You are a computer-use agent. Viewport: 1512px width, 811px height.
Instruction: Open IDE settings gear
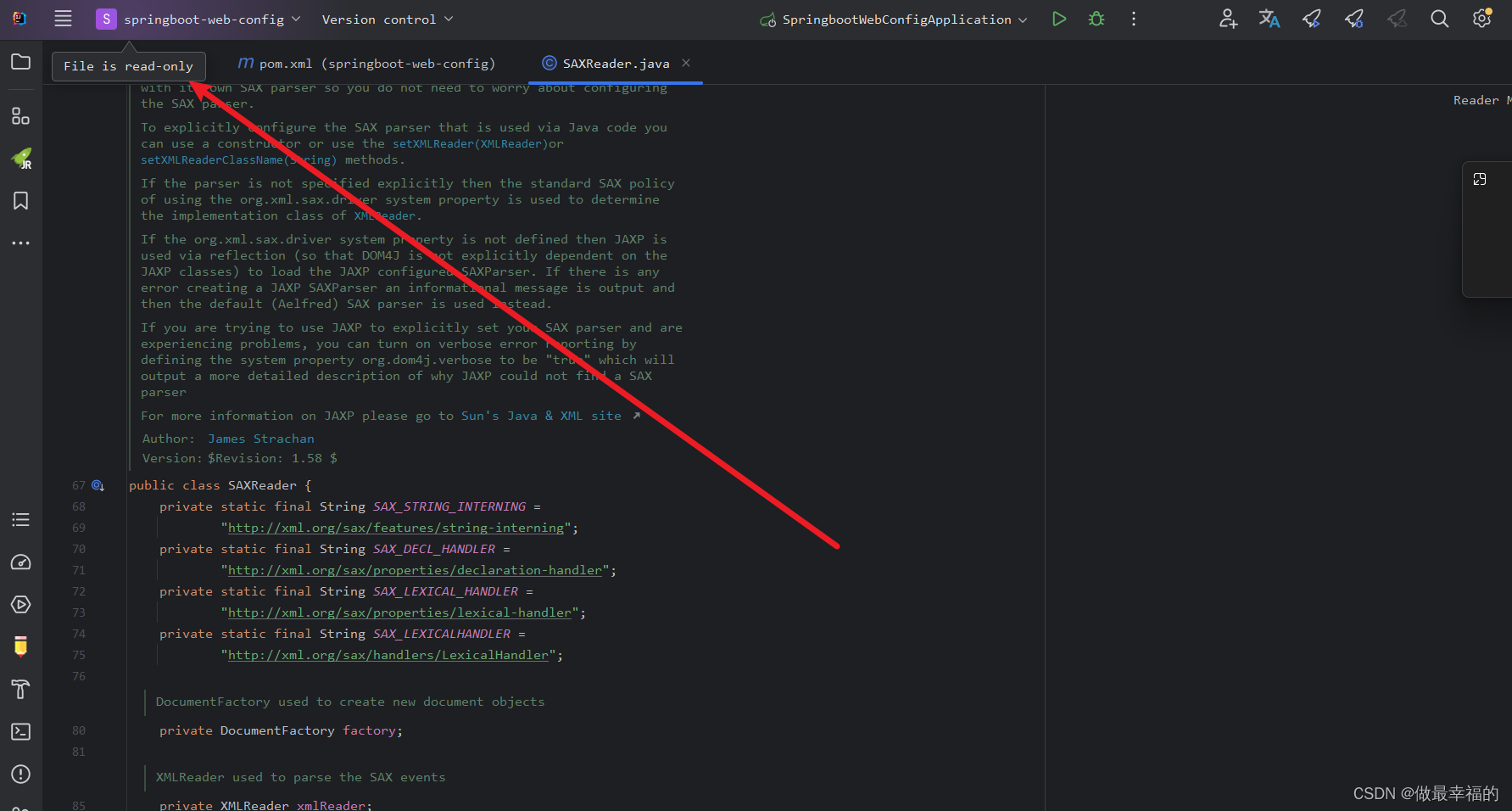(x=1481, y=19)
